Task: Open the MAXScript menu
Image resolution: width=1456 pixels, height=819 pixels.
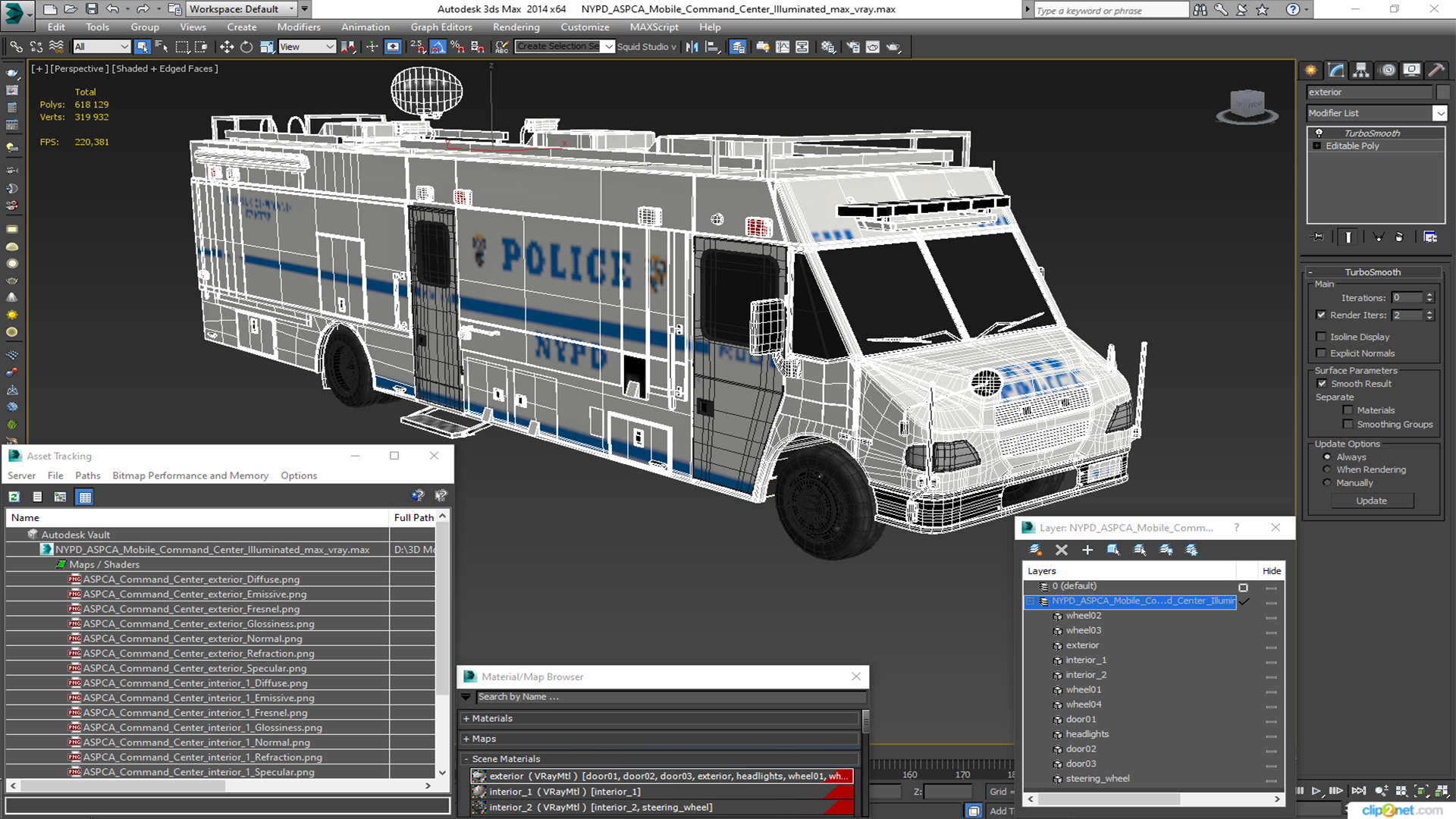Action: click(x=654, y=27)
